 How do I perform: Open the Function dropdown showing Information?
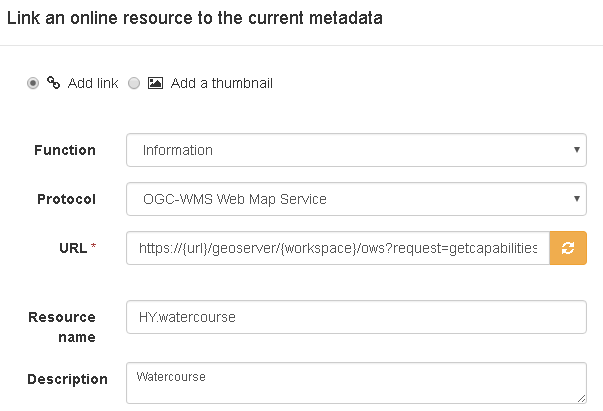point(356,150)
